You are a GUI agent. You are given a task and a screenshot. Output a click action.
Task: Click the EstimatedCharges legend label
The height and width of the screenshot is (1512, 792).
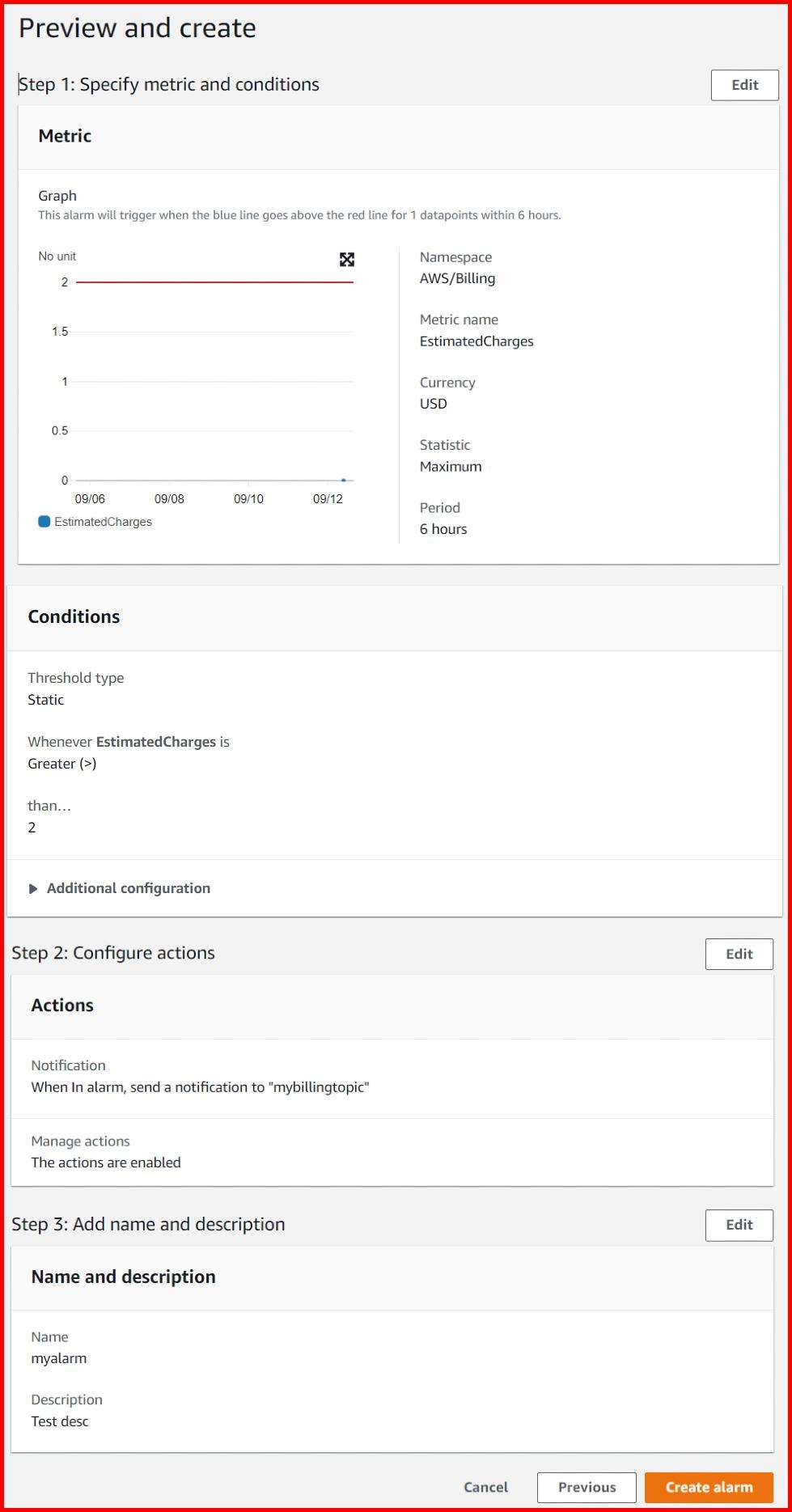click(103, 522)
